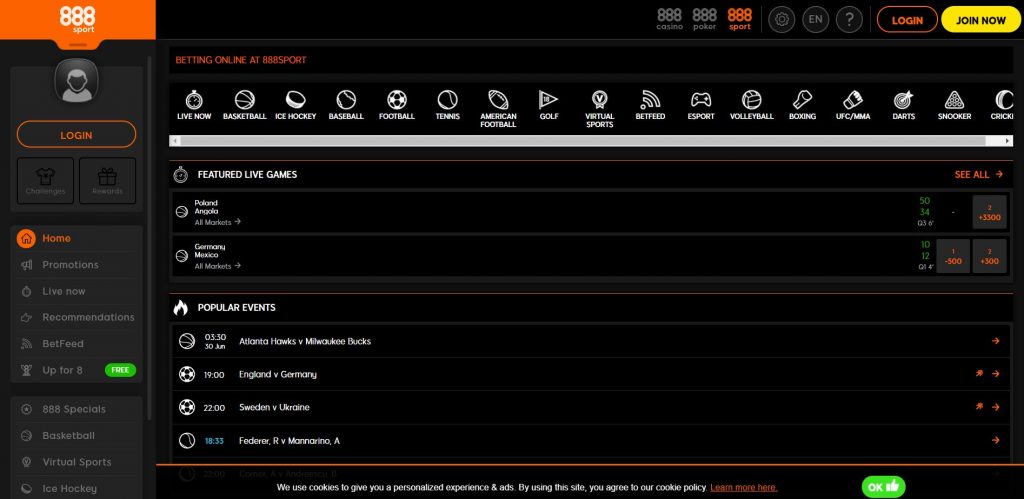Click the carousel scroll left arrow
The width and height of the screenshot is (1024, 499).
[174, 140]
